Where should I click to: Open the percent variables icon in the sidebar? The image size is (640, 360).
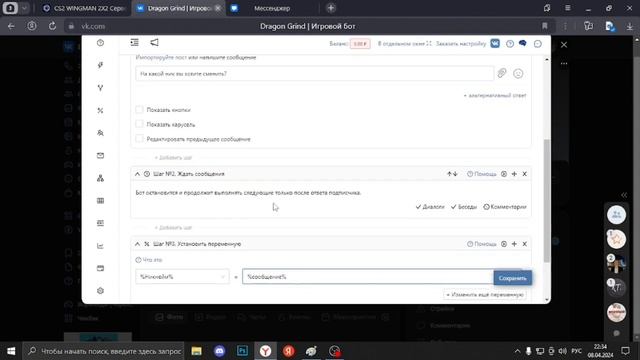100,111
